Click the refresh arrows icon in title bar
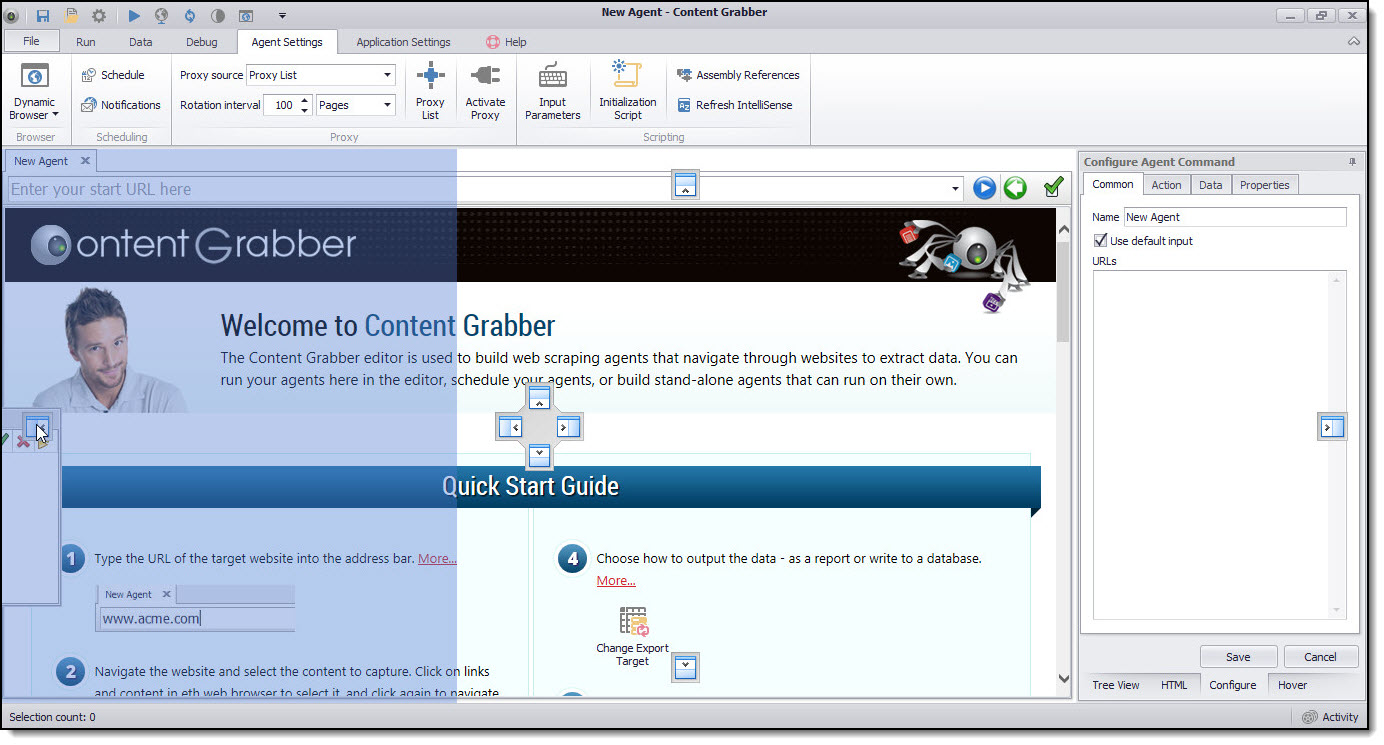The image size is (1384, 745). pos(190,16)
